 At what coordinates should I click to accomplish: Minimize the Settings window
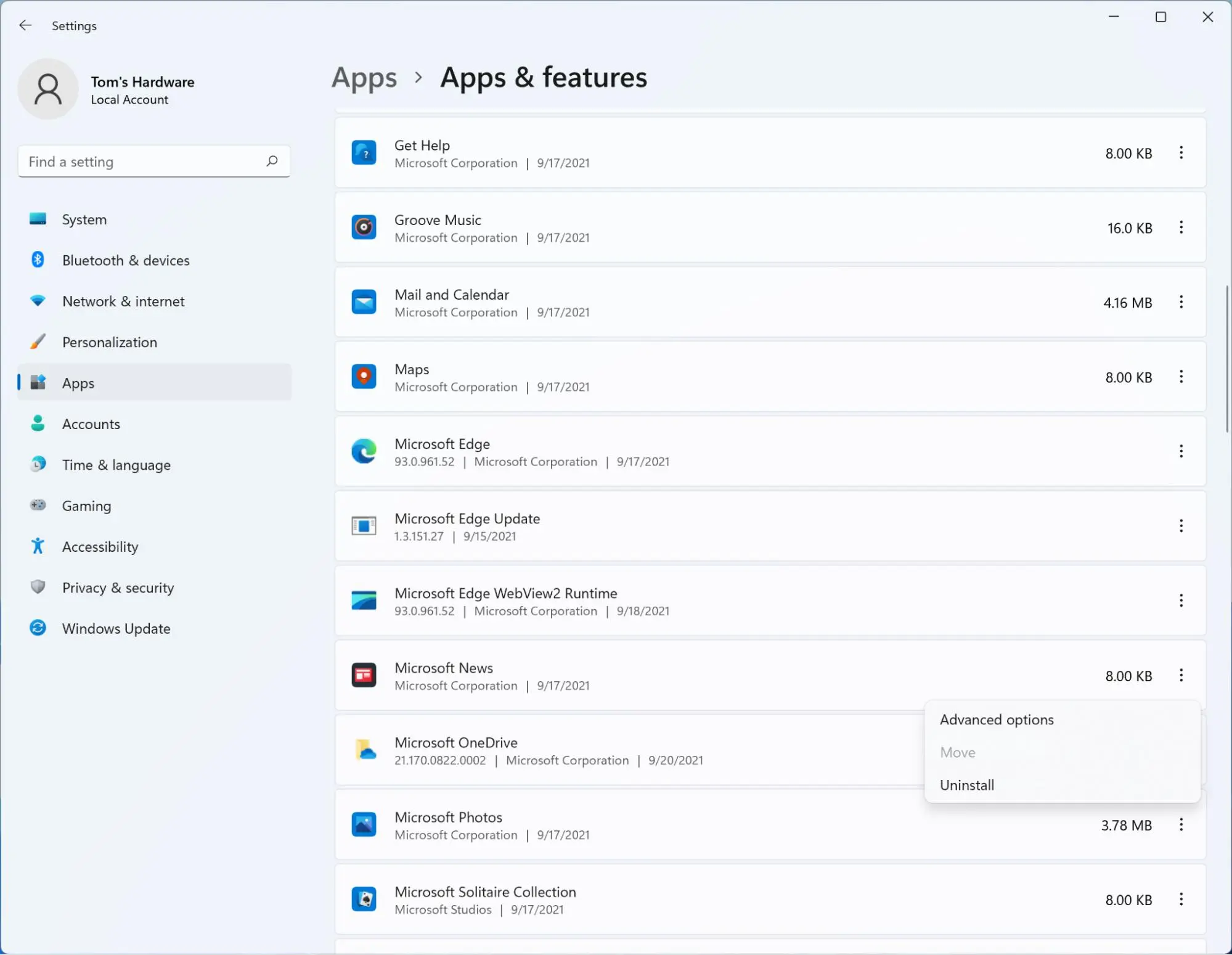(x=1114, y=17)
